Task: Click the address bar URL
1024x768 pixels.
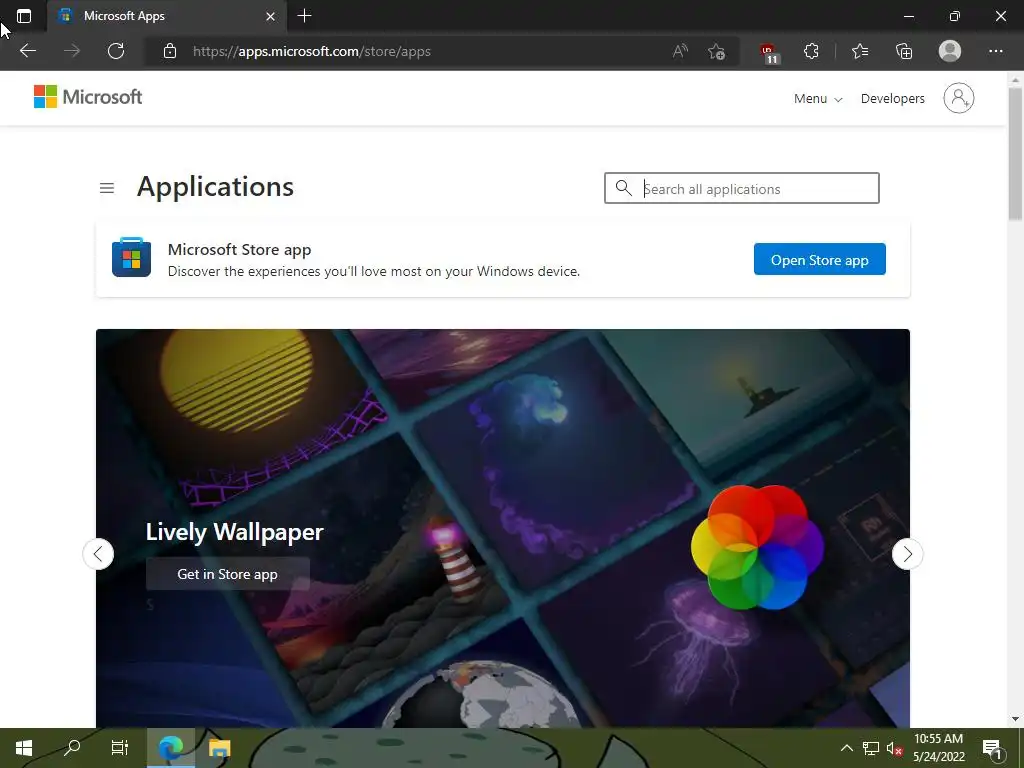Action: 312,52
